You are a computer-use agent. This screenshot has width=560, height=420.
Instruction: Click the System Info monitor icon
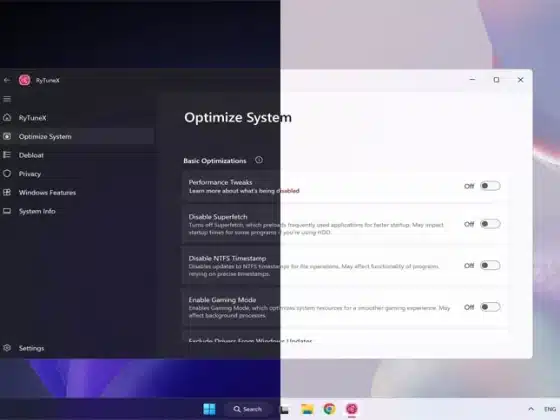click(7, 211)
